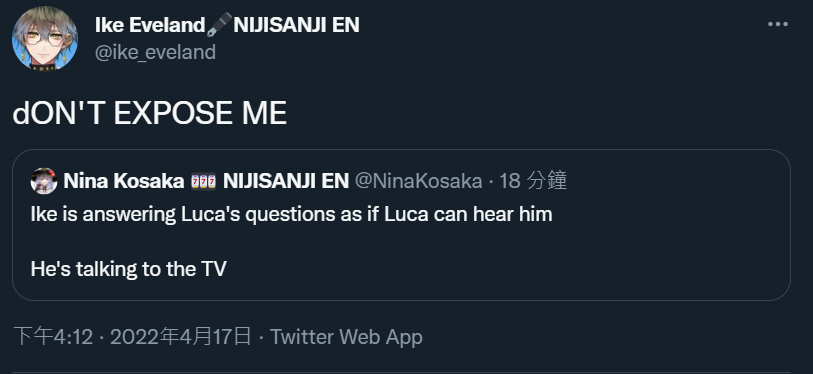Click the slot machine emoji beside Nina Kosaka
Screen dimensions: 813x374
[x=203, y=182]
